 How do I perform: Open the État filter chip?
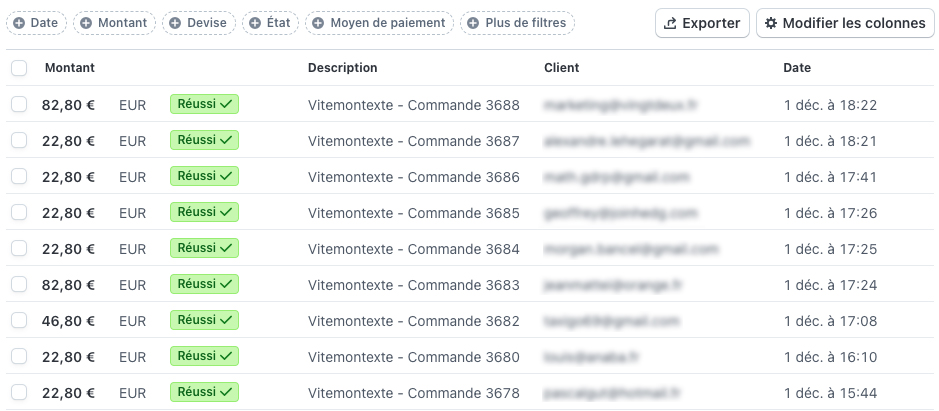[270, 23]
